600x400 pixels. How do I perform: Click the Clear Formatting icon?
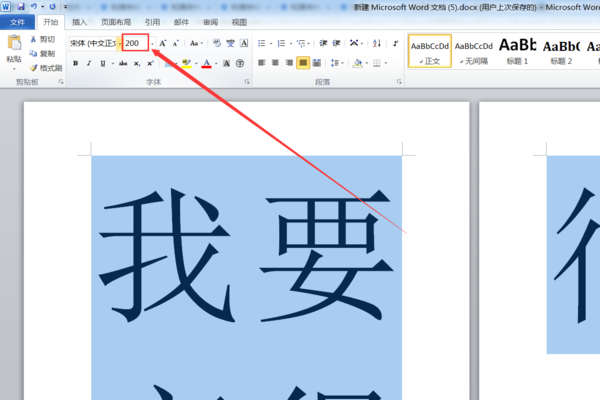[x=217, y=43]
